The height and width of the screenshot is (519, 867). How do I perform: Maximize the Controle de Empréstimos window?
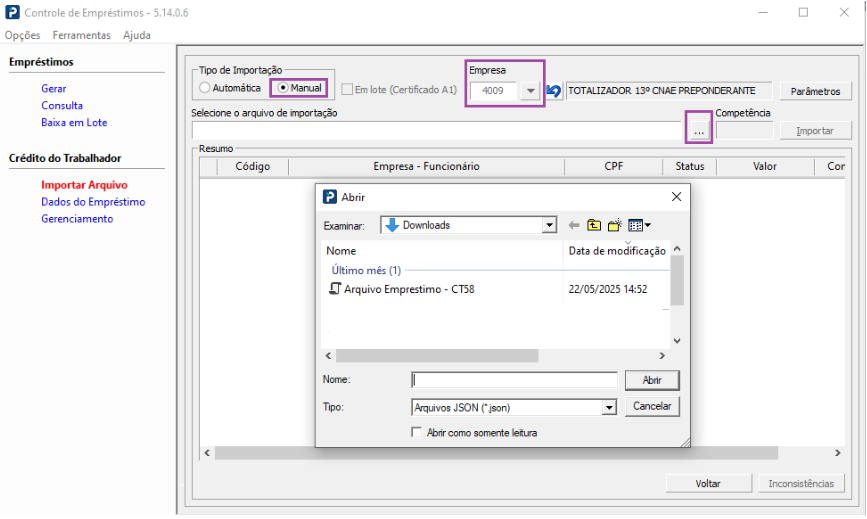(803, 12)
